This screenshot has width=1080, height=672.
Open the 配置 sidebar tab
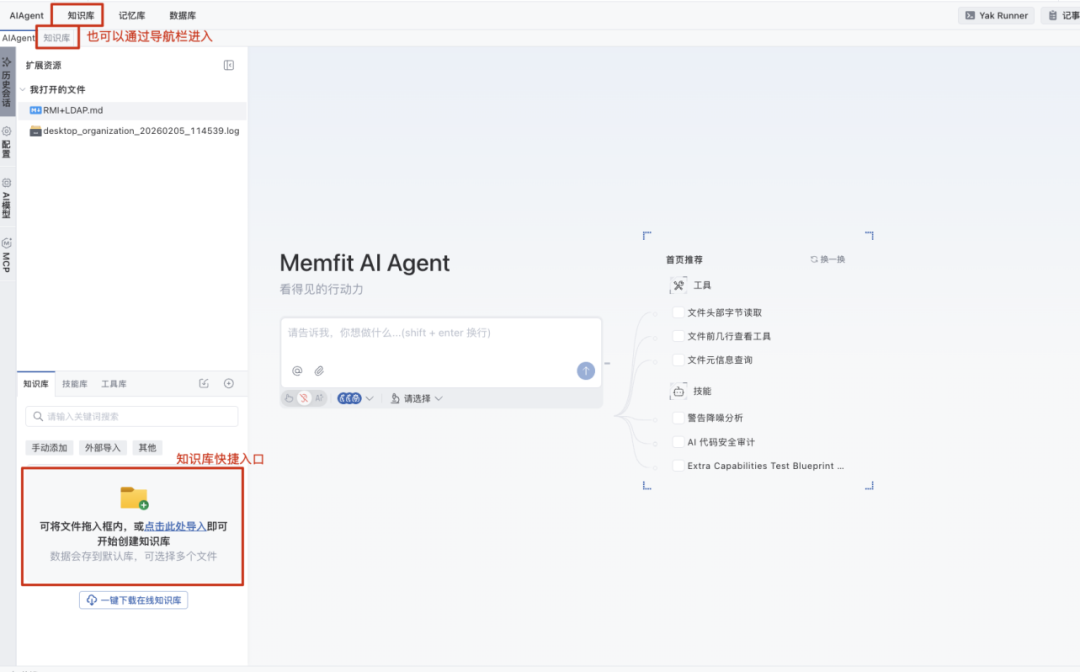[7, 143]
